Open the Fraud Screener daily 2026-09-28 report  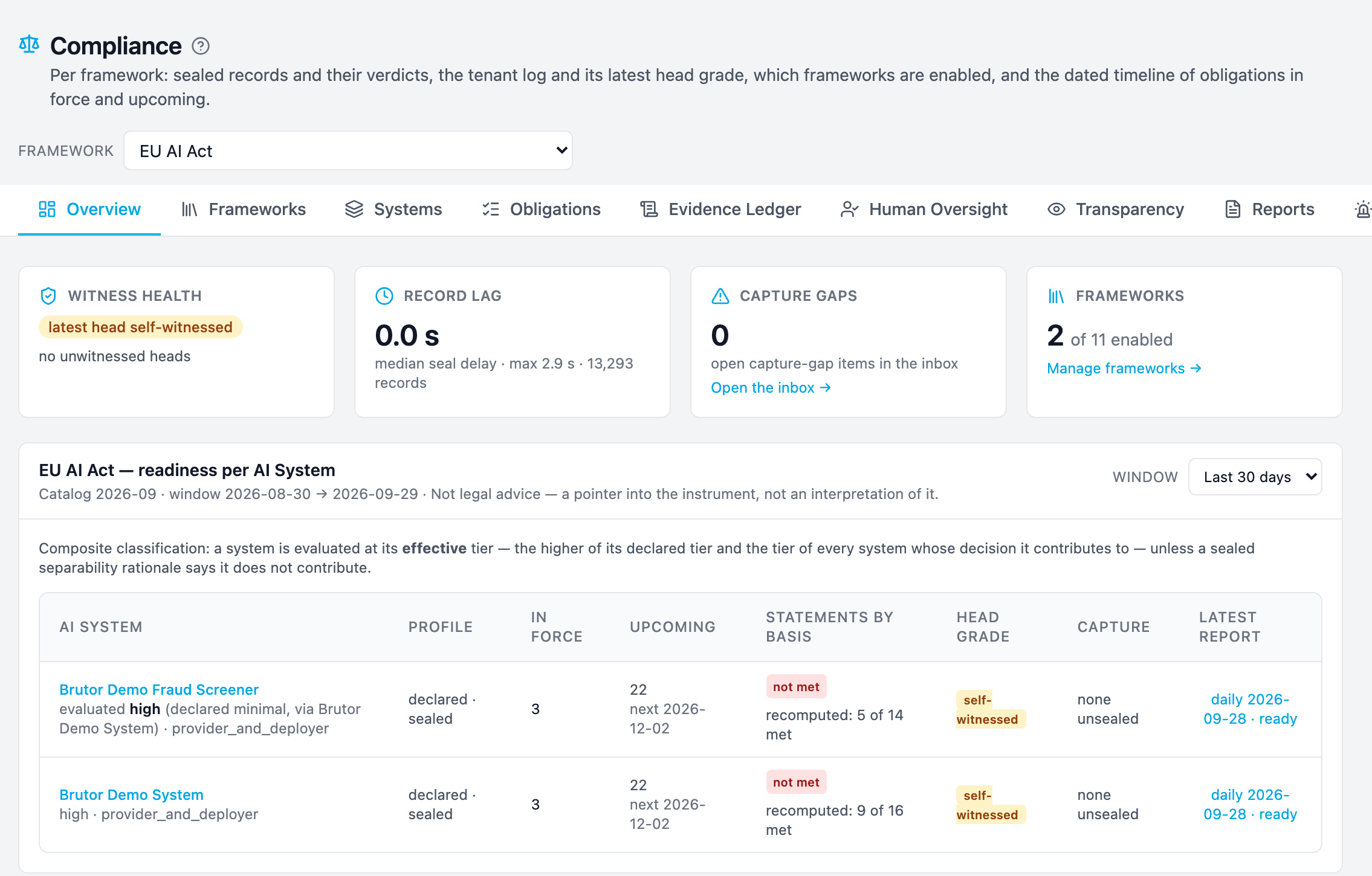coord(1250,709)
